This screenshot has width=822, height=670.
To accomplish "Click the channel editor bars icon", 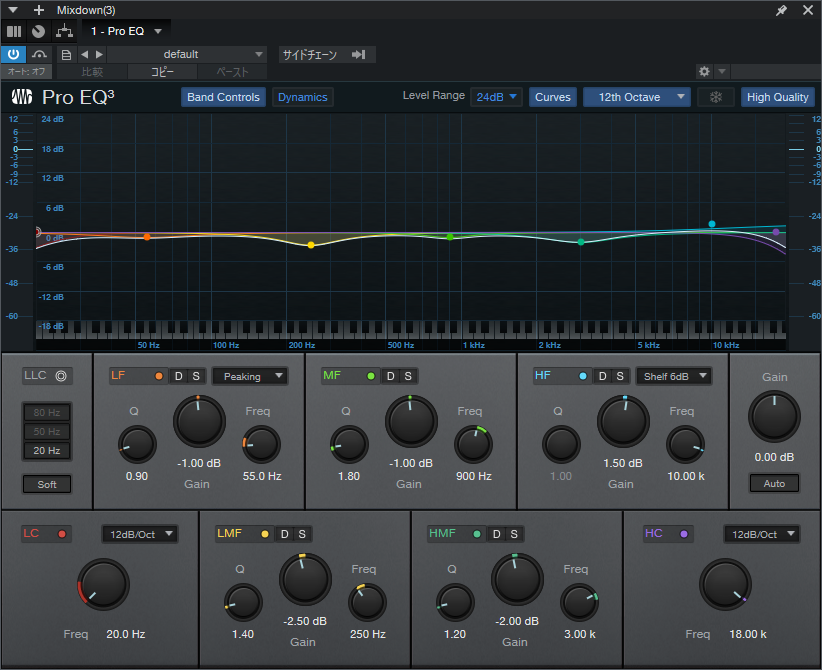I will pos(14,31).
